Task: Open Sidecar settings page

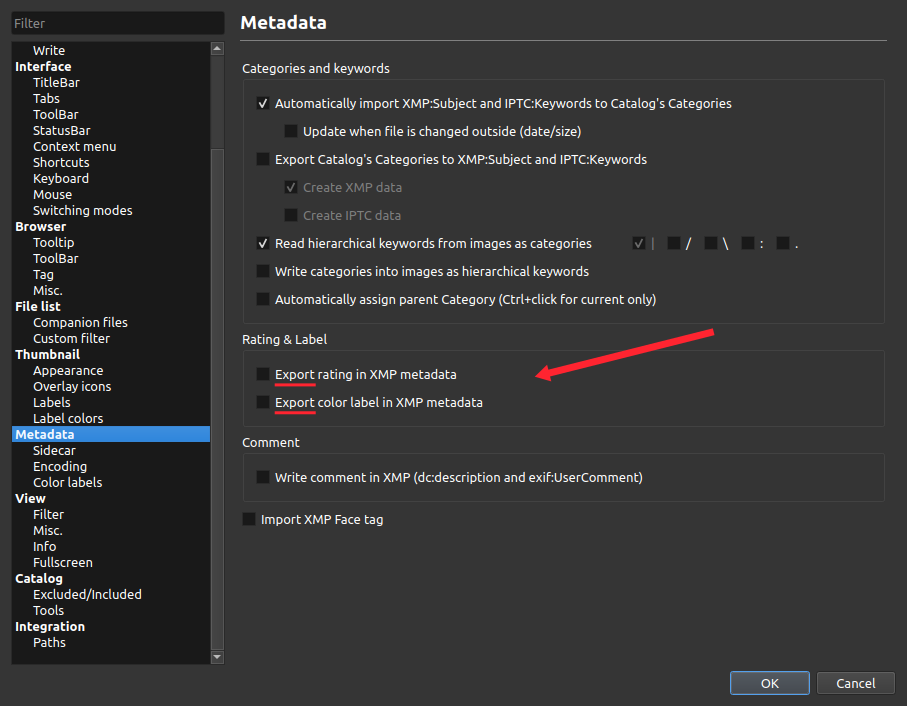Action: tap(54, 450)
